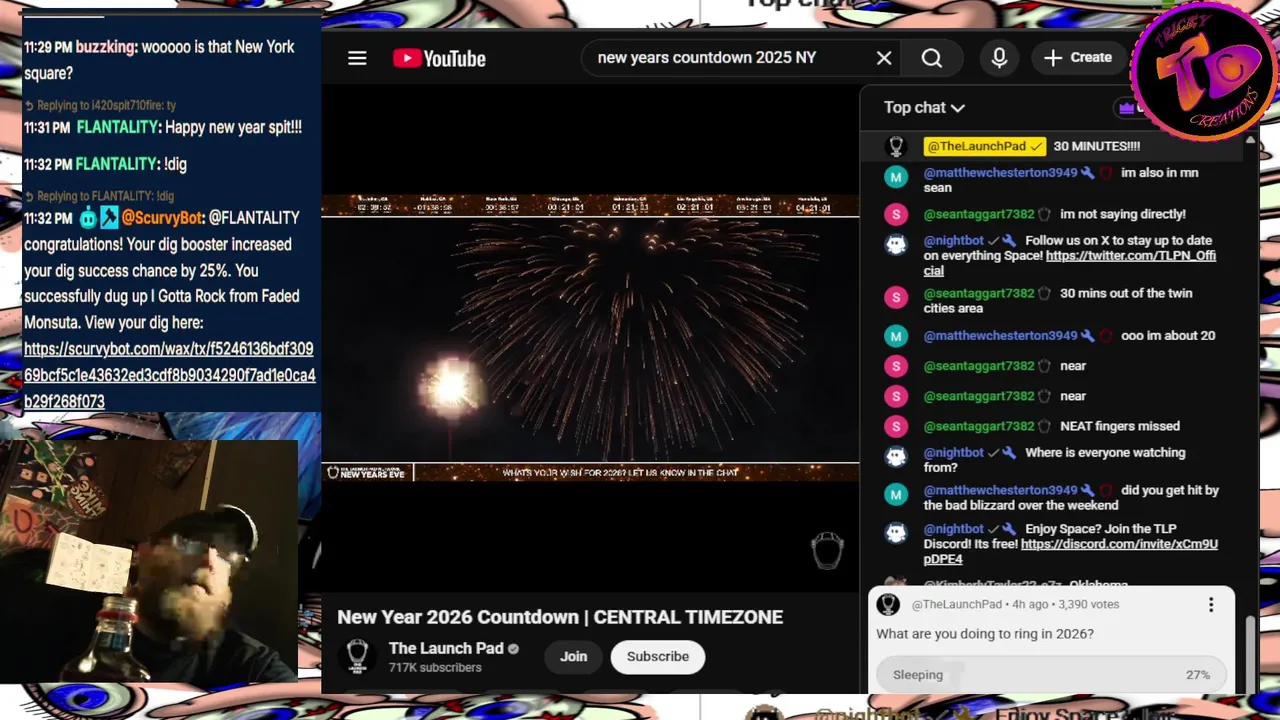
Task: Open the YouTube hamburger guide menu
Action: click(x=357, y=58)
